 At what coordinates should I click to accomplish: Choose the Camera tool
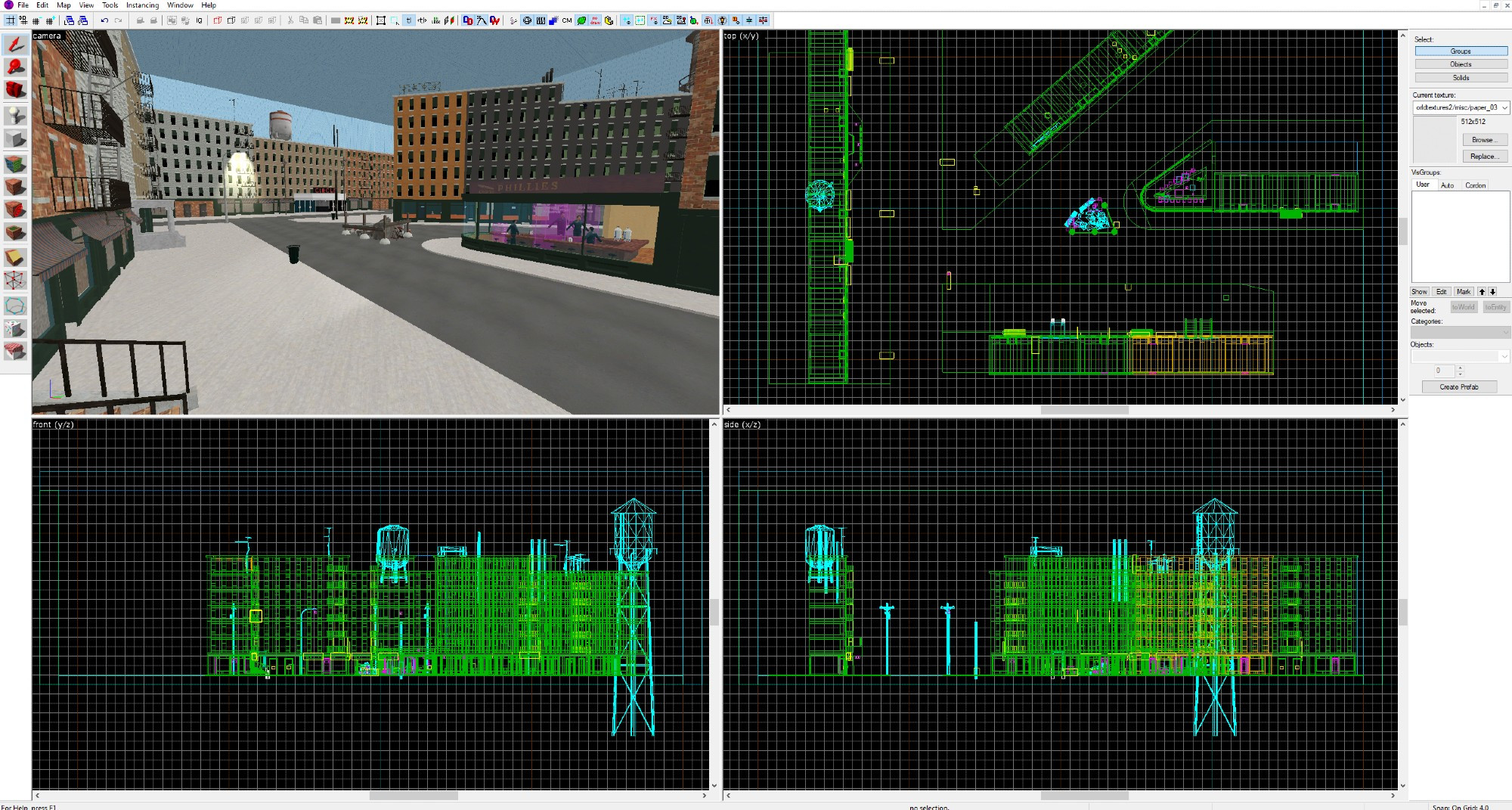(15, 90)
